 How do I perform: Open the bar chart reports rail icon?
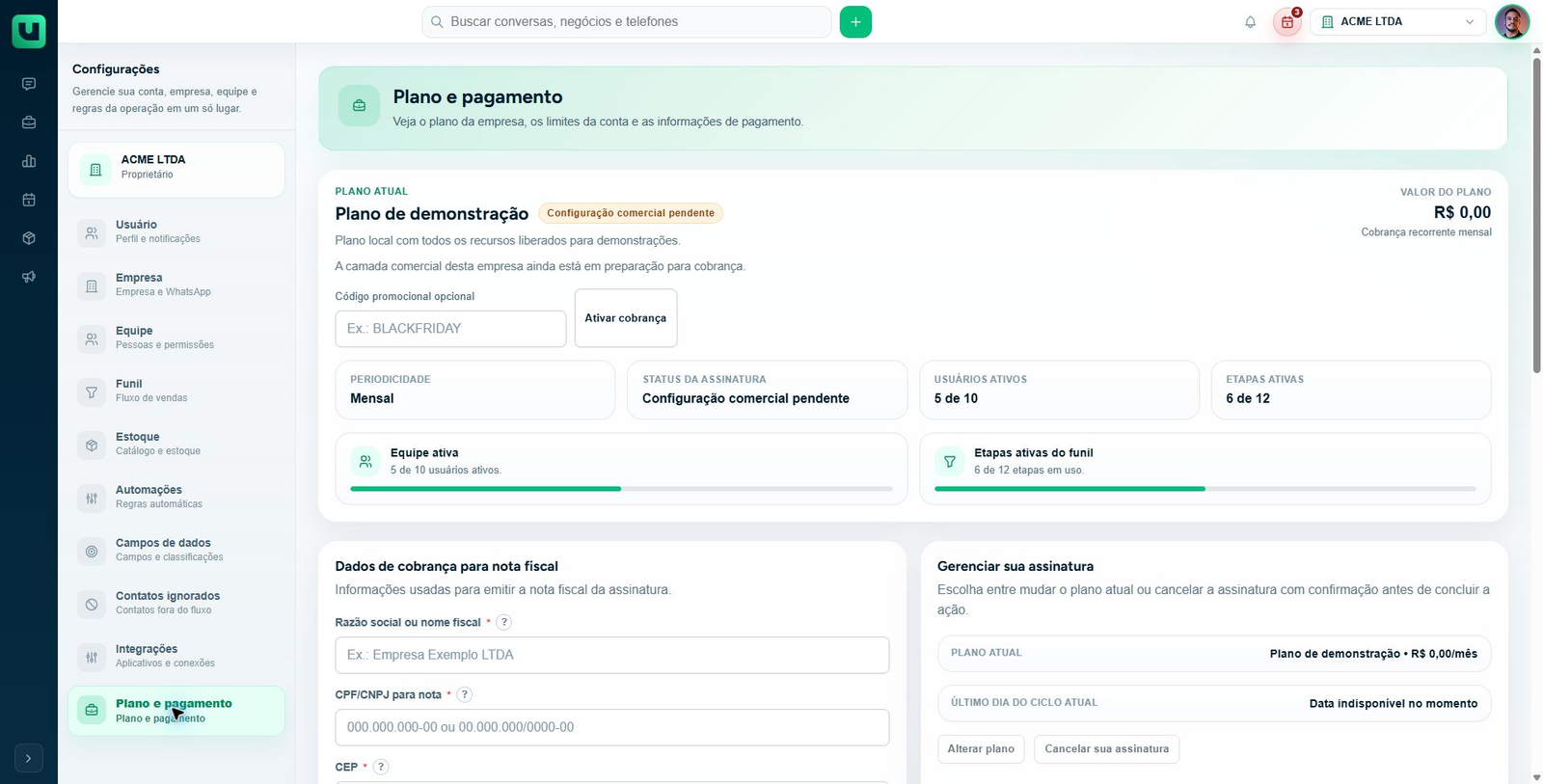[x=29, y=161]
